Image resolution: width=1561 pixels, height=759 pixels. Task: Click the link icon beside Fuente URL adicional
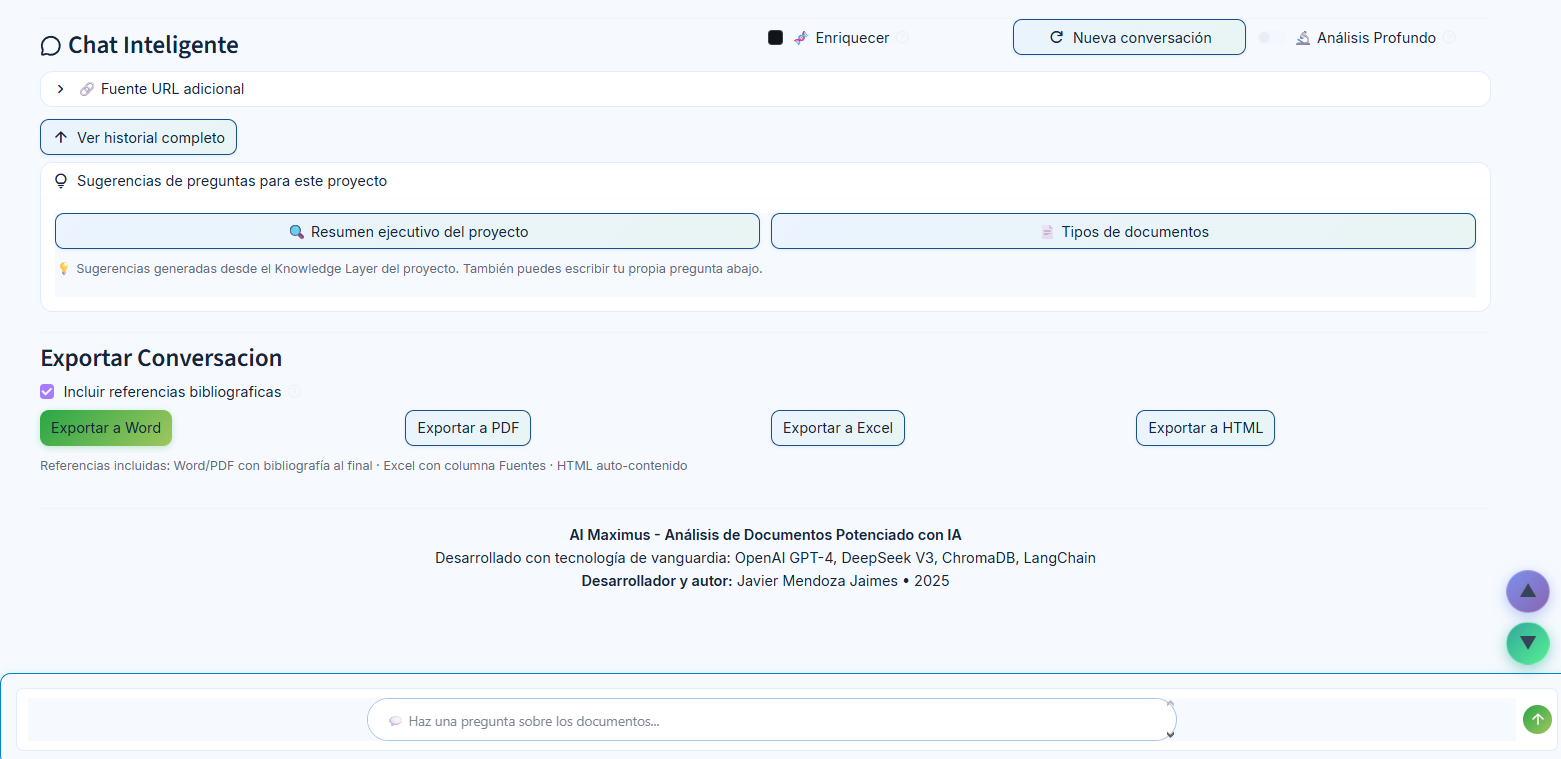click(87, 89)
